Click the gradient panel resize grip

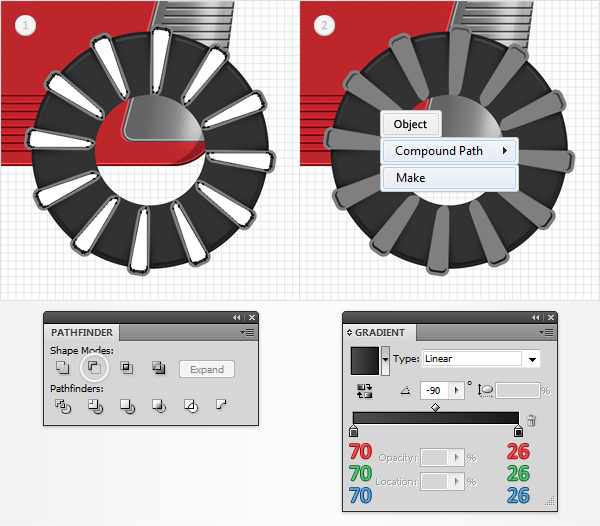click(550, 501)
